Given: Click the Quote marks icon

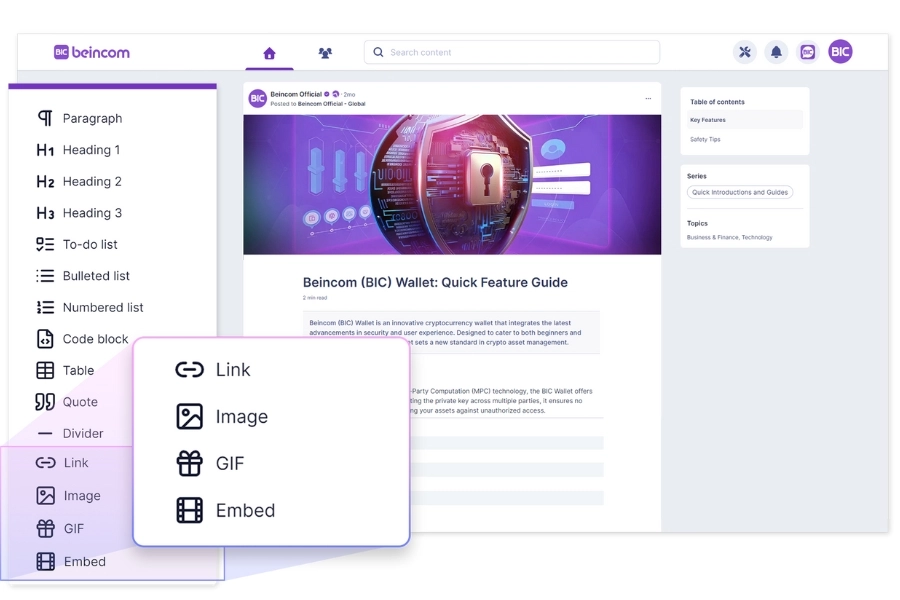Looking at the screenshot, I should pos(45,402).
